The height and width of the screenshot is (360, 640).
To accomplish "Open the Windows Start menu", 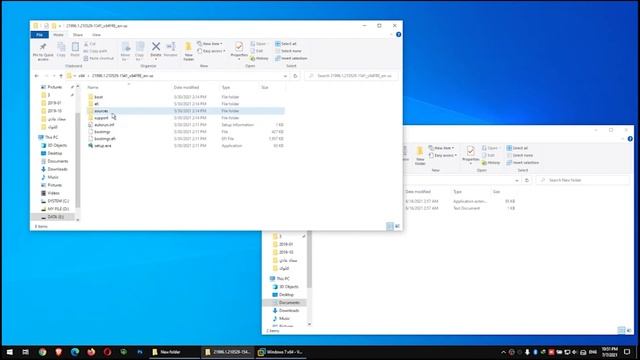I will click(9, 352).
